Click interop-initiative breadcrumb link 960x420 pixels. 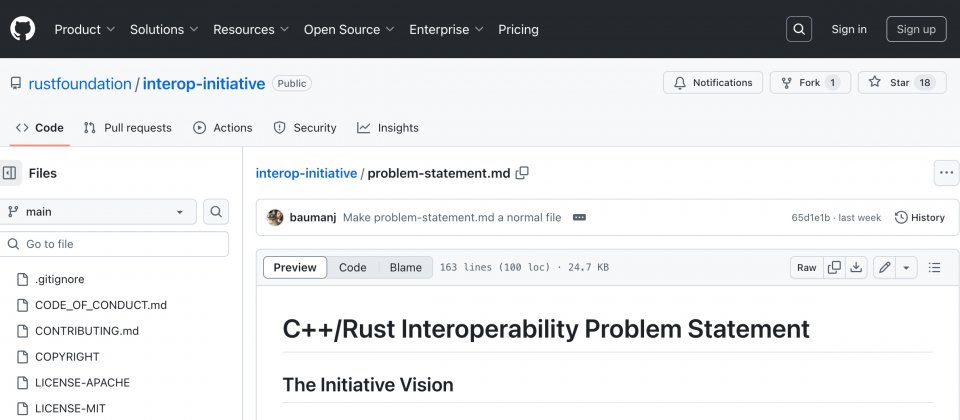306,173
